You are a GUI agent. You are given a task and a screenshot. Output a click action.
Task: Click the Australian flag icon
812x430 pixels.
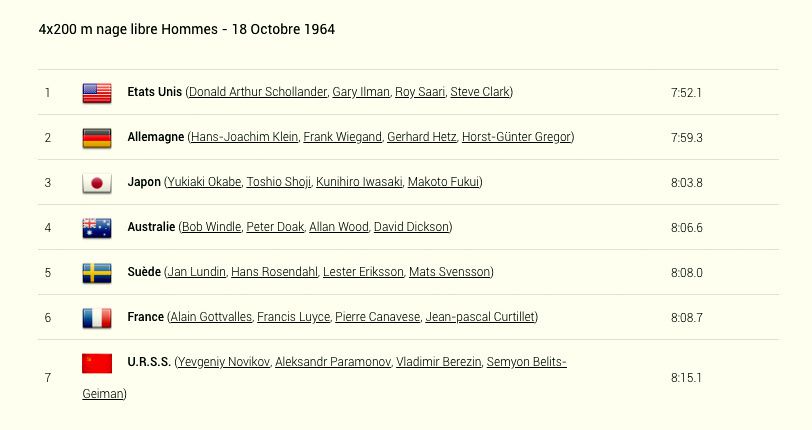pyautogui.click(x=97, y=228)
